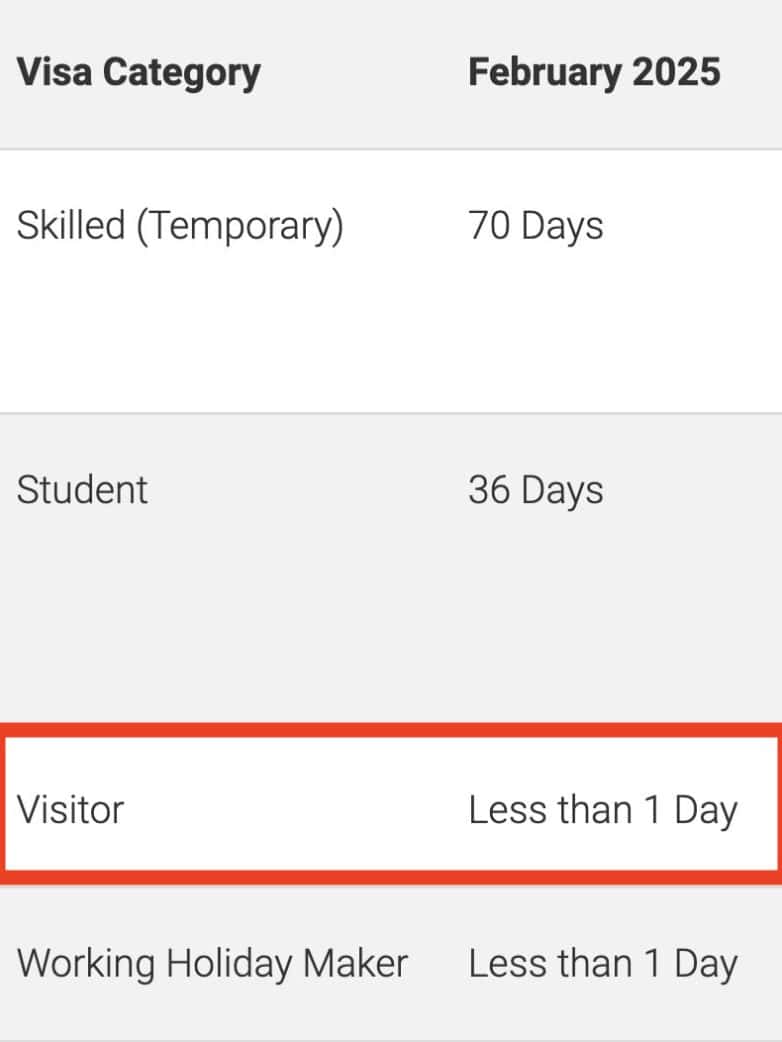Click the Visa Category column header
Viewport: 782px width, 1042px height.
coord(138,73)
